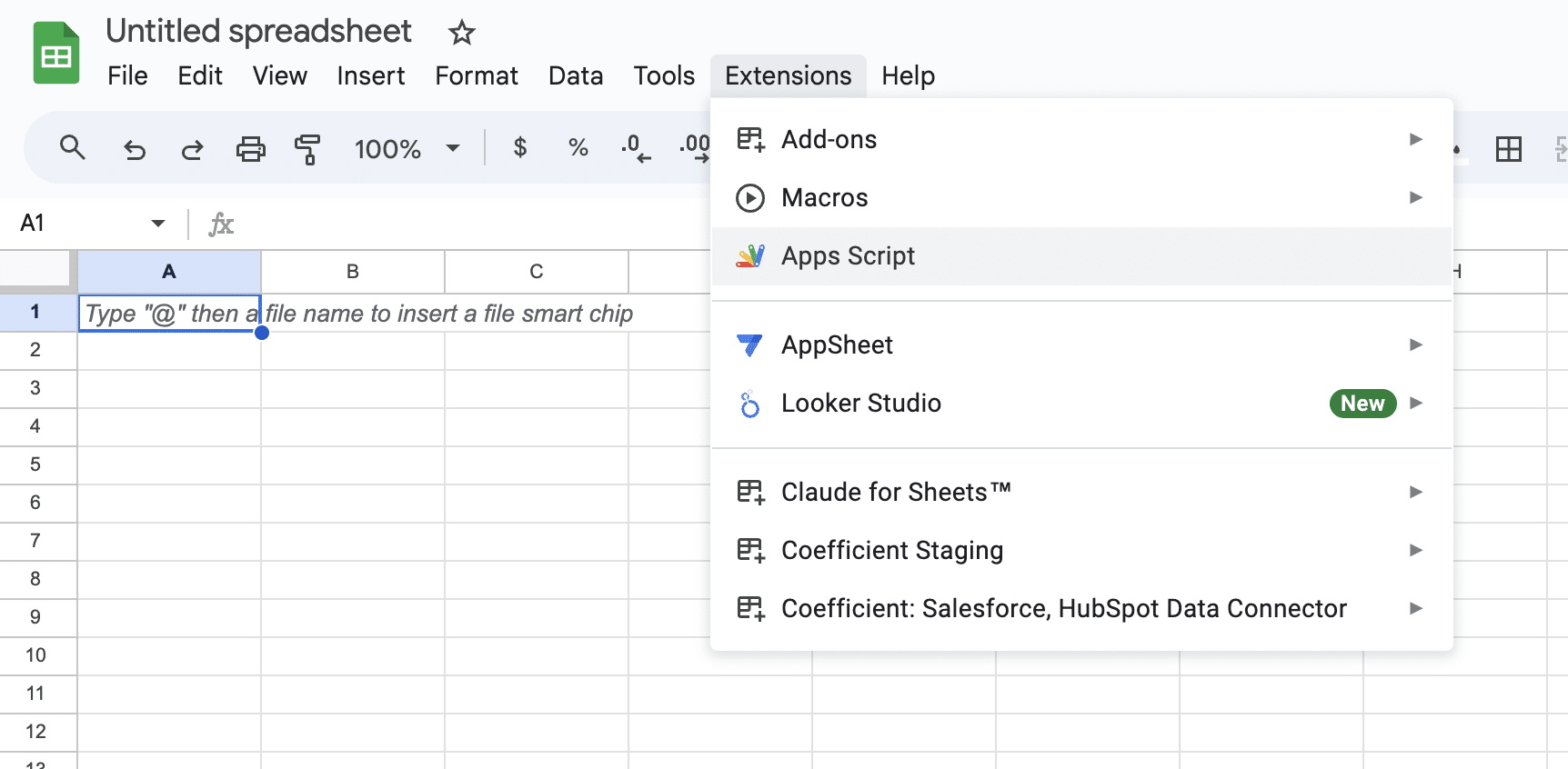Close the Extensions menu tab
Screen dimensions: 1568x769
[x=789, y=75]
